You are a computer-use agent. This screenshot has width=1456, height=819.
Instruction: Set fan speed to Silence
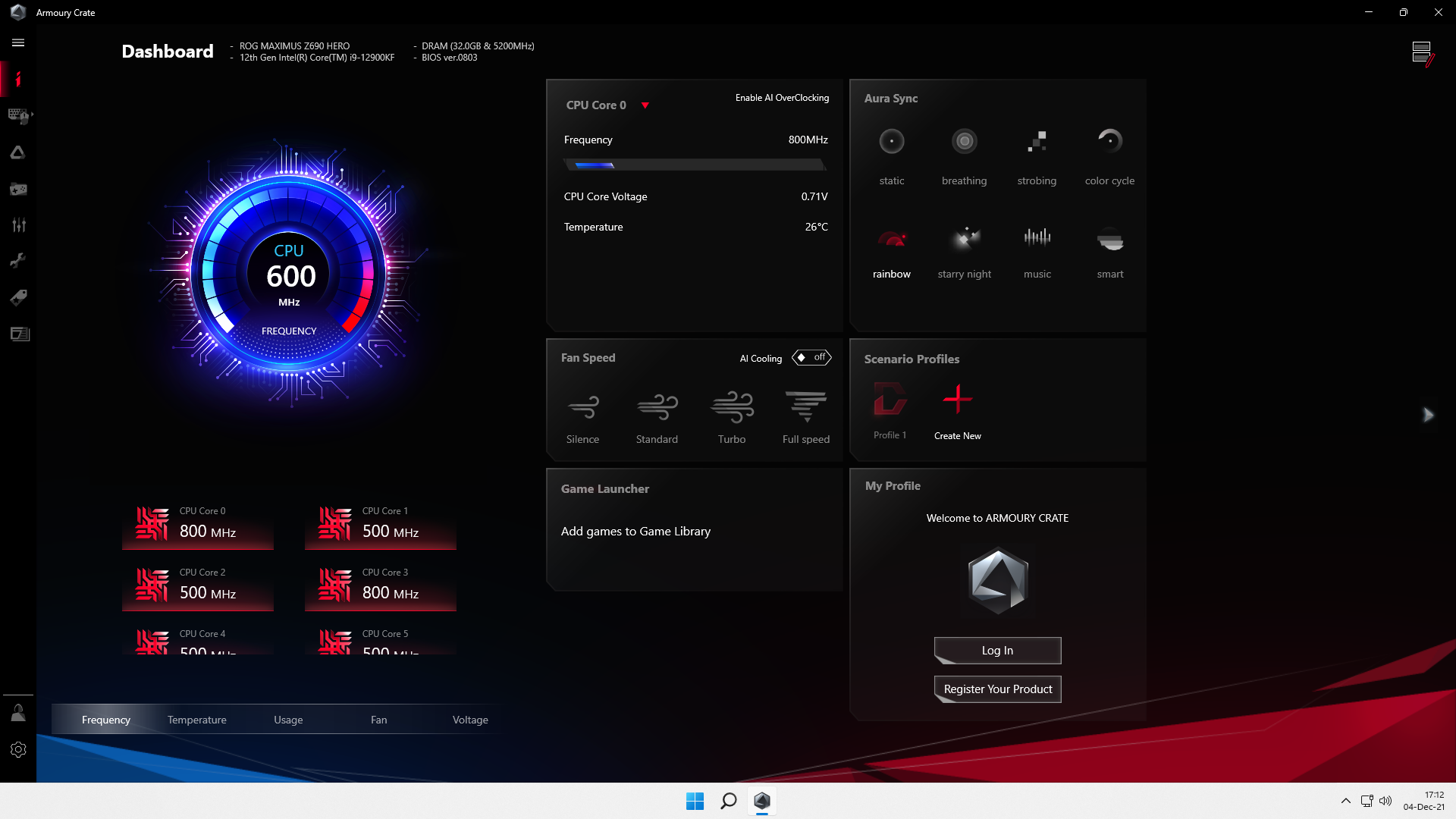[x=582, y=408]
